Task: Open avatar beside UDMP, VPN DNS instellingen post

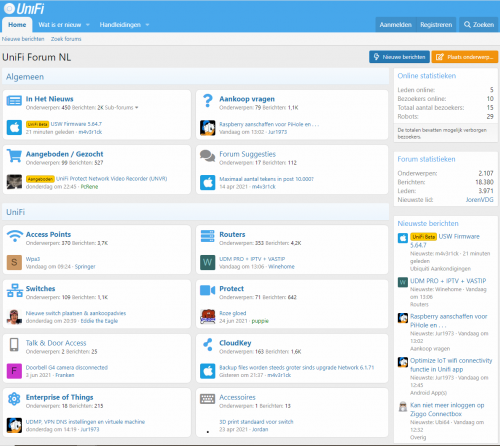Action: tap(14, 425)
